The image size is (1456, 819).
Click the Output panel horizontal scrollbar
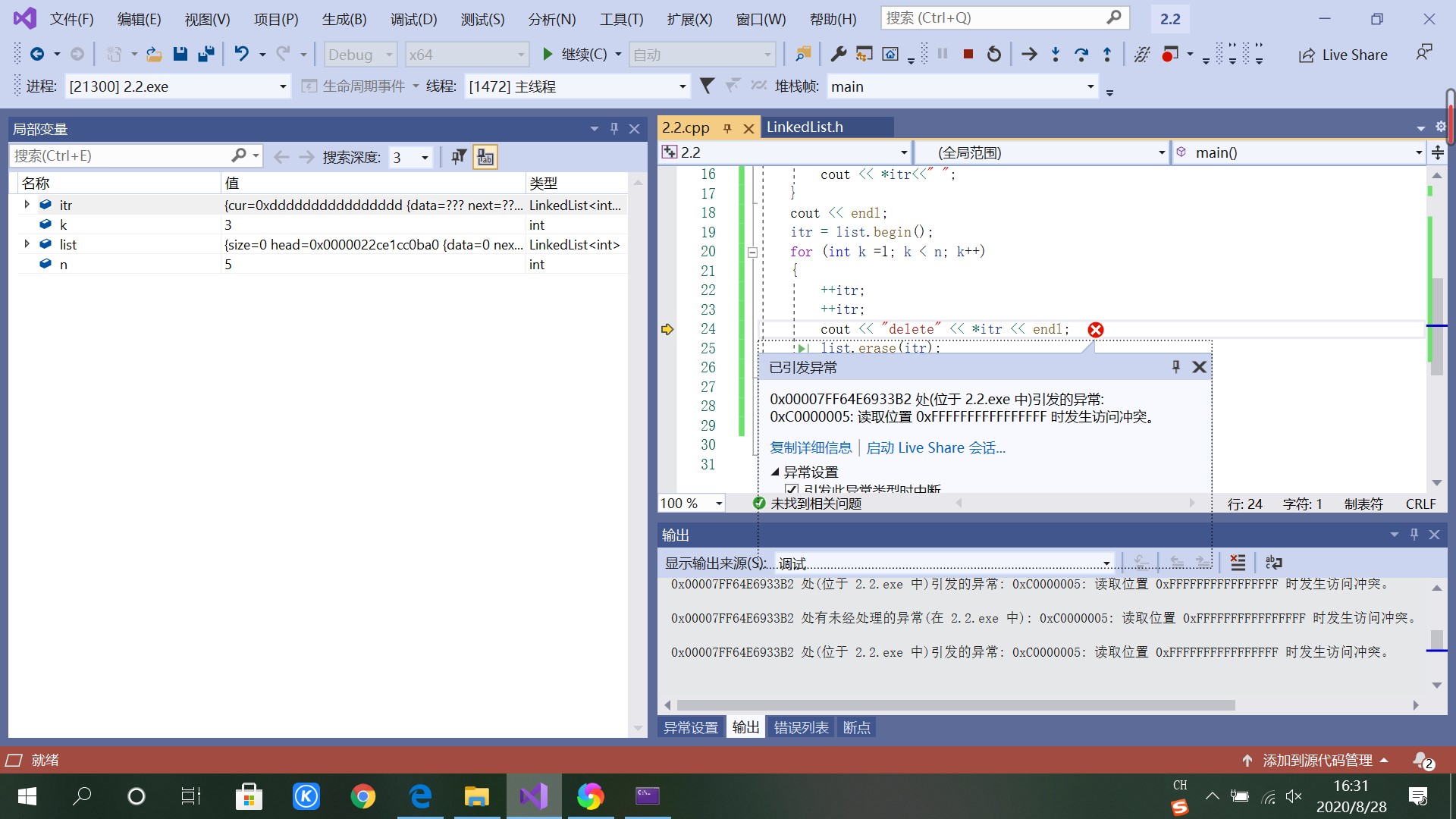click(955, 705)
